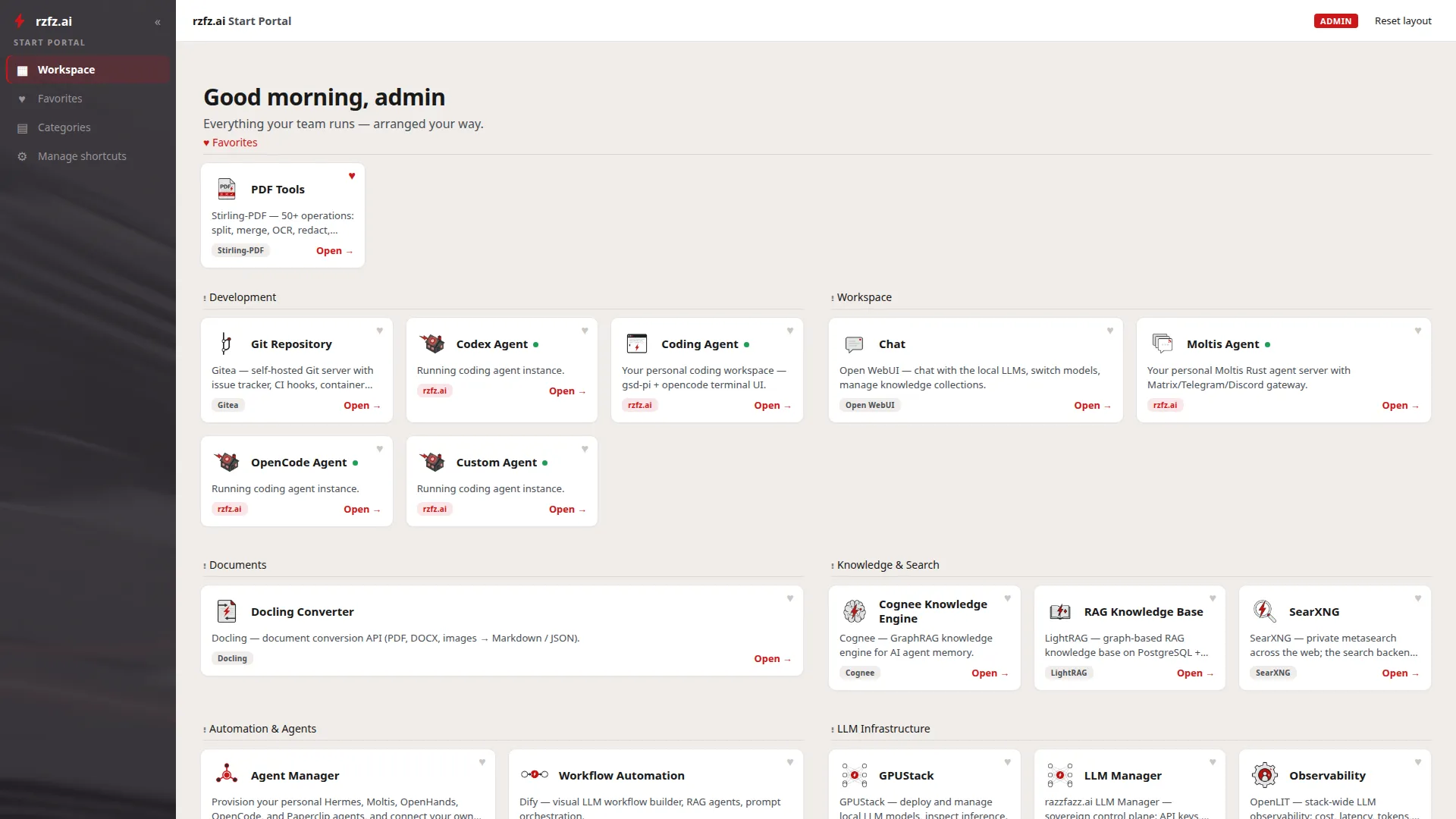The image size is (1456, 819).
Task: Toggle favorite heart on SearXNG card
Action: (x=1418, y=598)
